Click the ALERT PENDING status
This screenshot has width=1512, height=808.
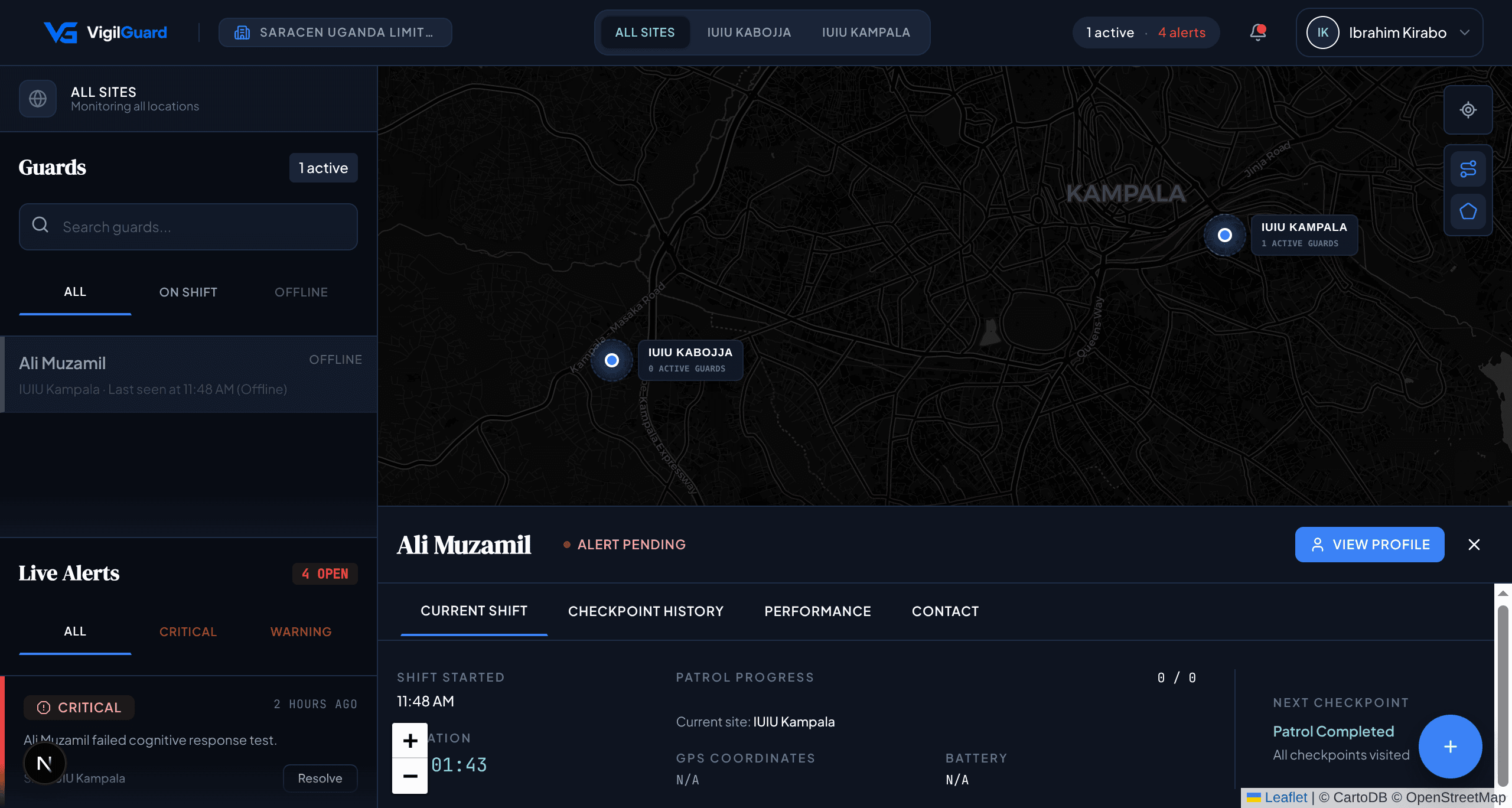coord(624,545)
